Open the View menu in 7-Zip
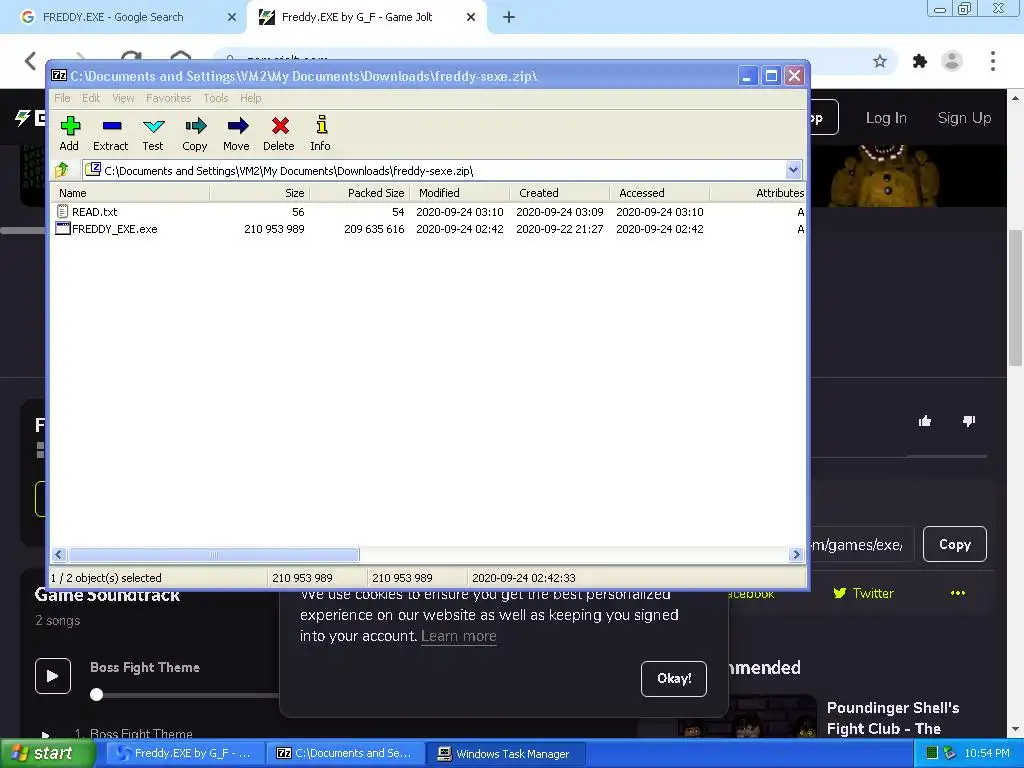The width and height of the screenshot is (1024, 768). pyautogui.click(x=123, y=98)
